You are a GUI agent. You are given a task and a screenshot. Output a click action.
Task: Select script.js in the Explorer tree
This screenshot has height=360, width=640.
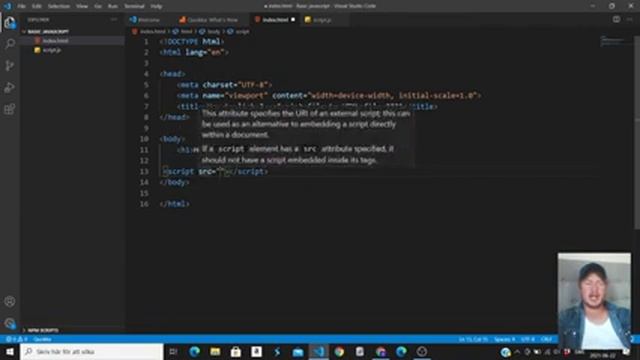pos(52,50)
